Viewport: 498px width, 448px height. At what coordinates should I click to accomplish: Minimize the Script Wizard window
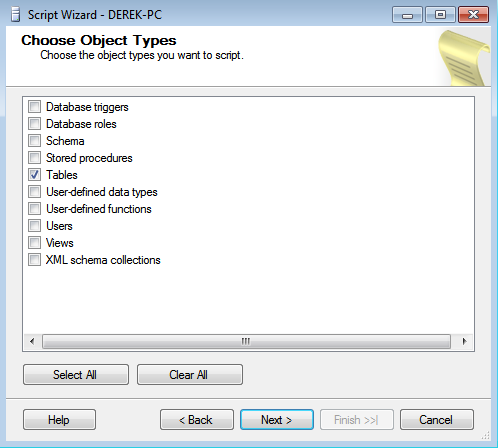[x=407, y=15]
